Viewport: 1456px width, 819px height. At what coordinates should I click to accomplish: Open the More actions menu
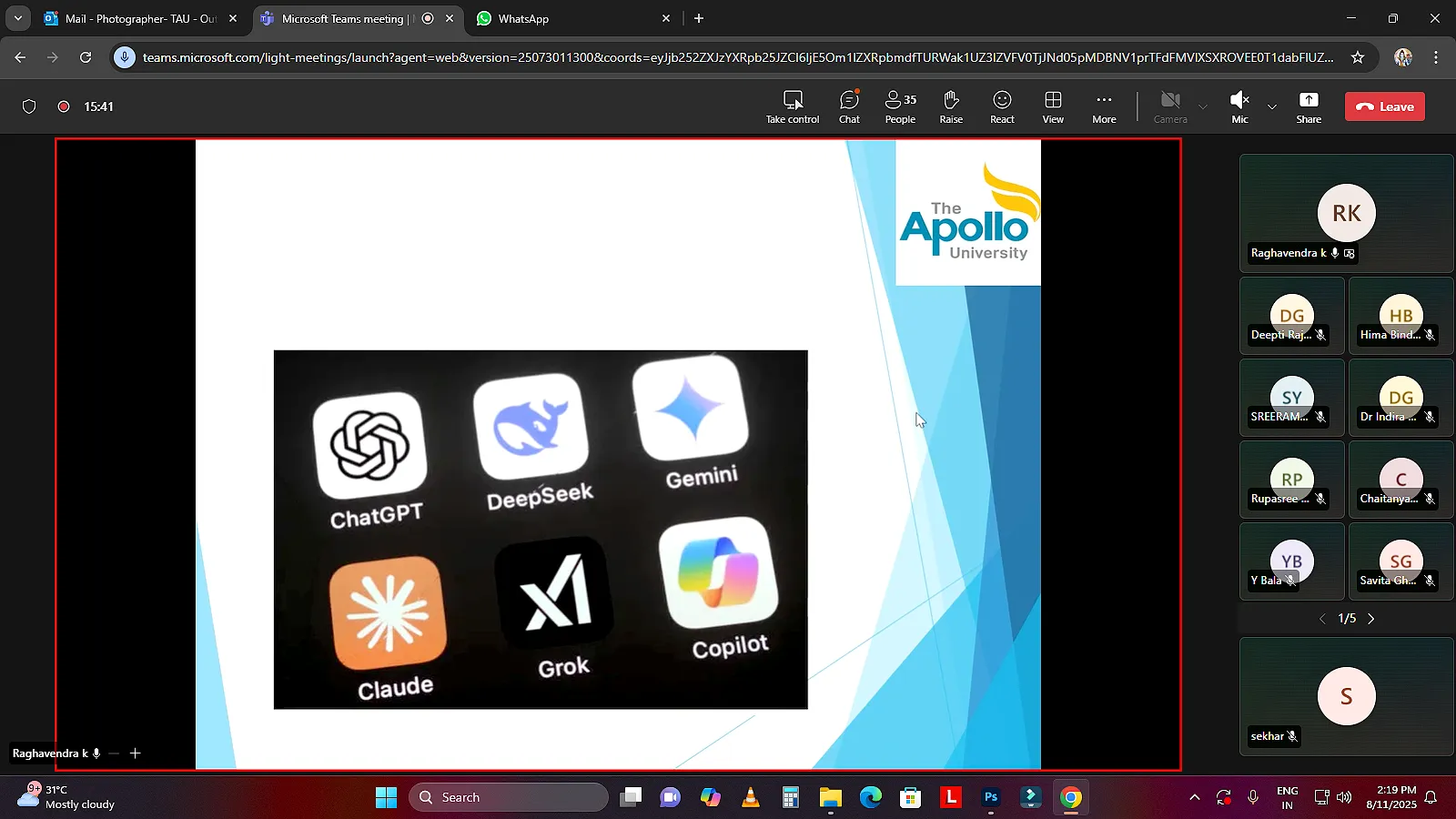(x=1104, y=106)
